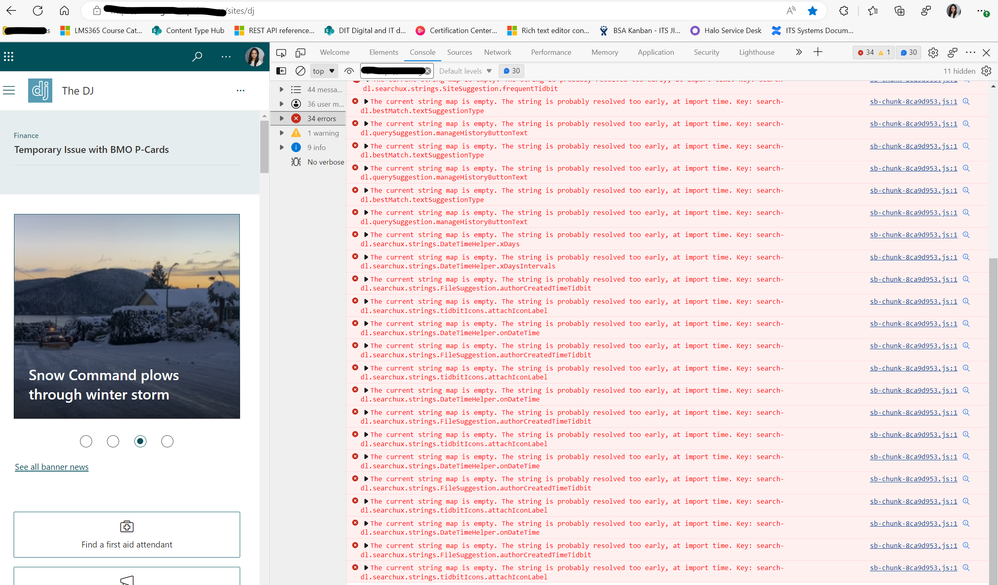Create a live expression using the eye icon

[x=349, y=71]
